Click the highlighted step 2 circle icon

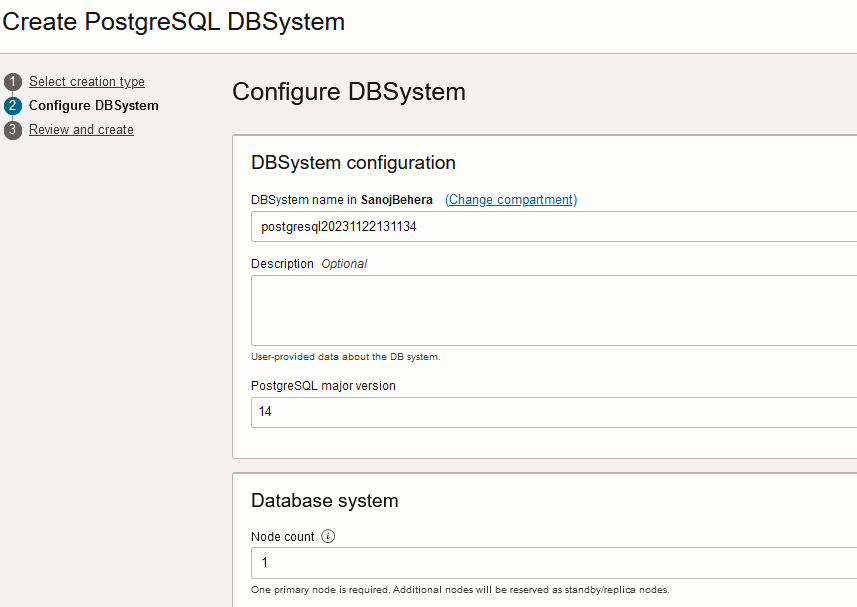(11, 105)
